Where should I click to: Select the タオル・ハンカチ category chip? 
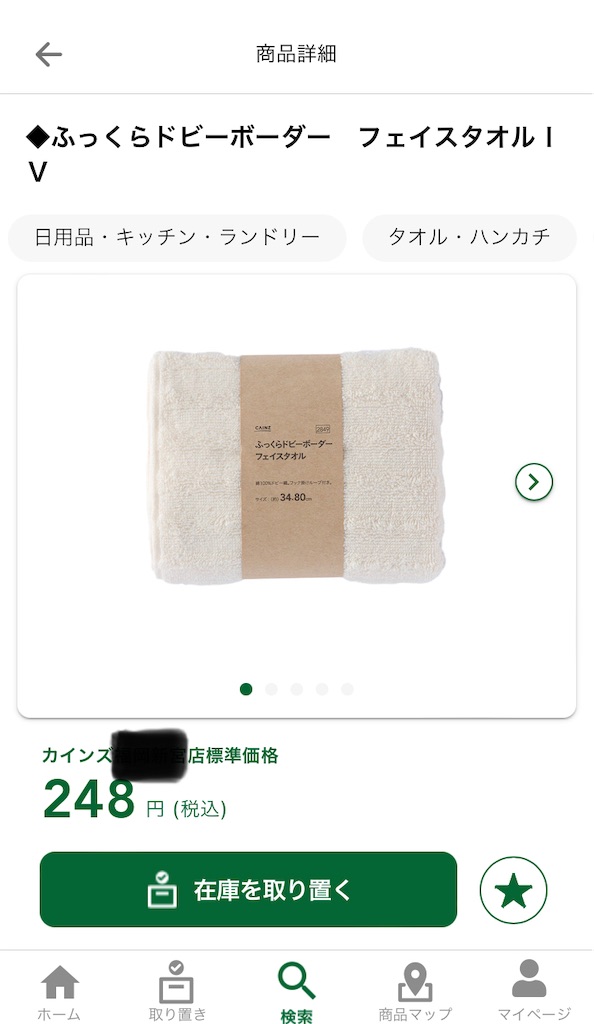[x=469, y=237]
